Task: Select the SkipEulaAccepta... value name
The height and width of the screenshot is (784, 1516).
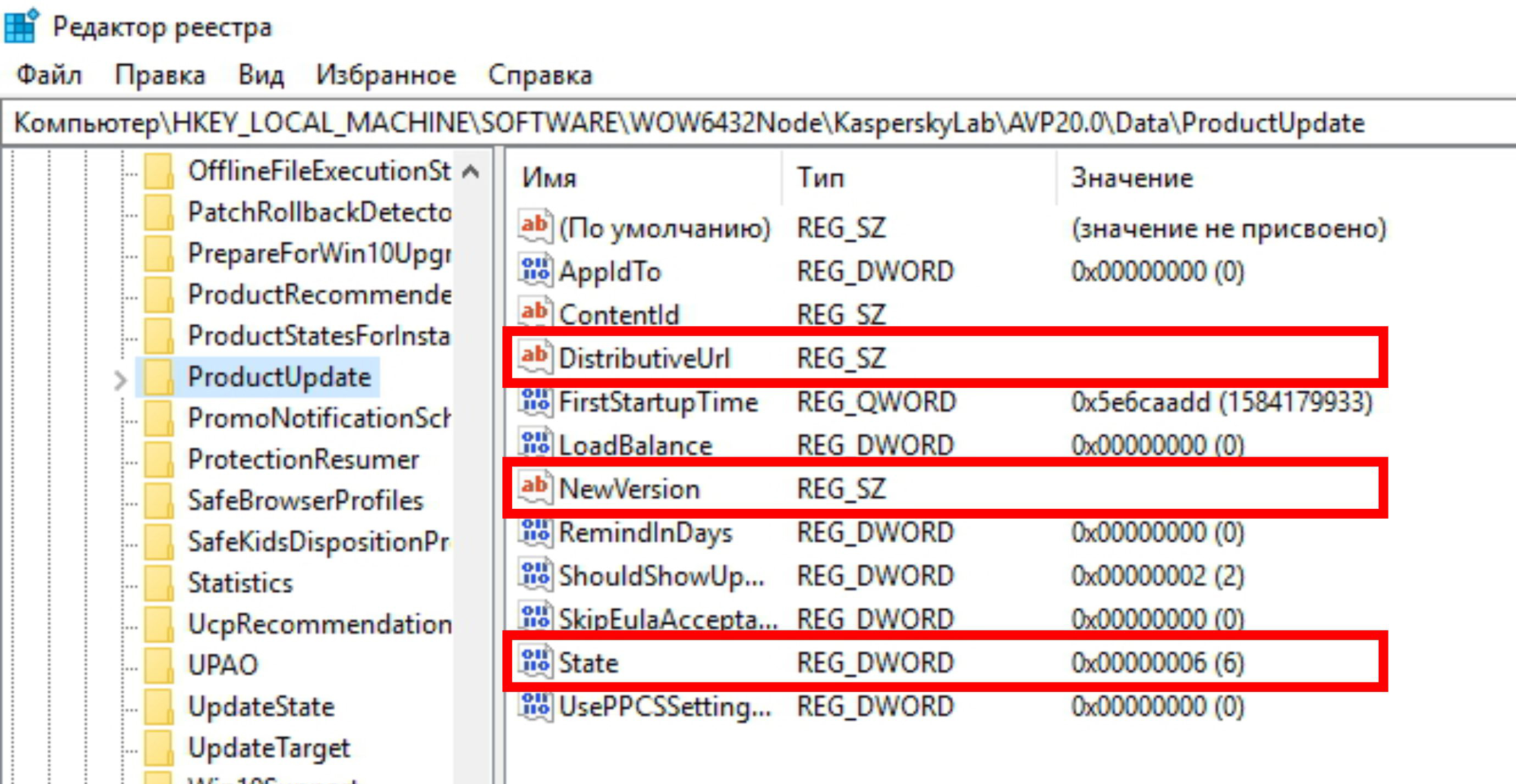Action: (668, 620)
